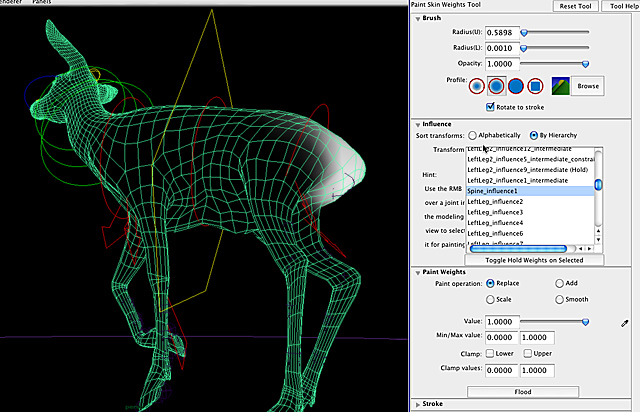Open the Panels menu in the viewport
The image size is (640, 412).
point(42,2)
